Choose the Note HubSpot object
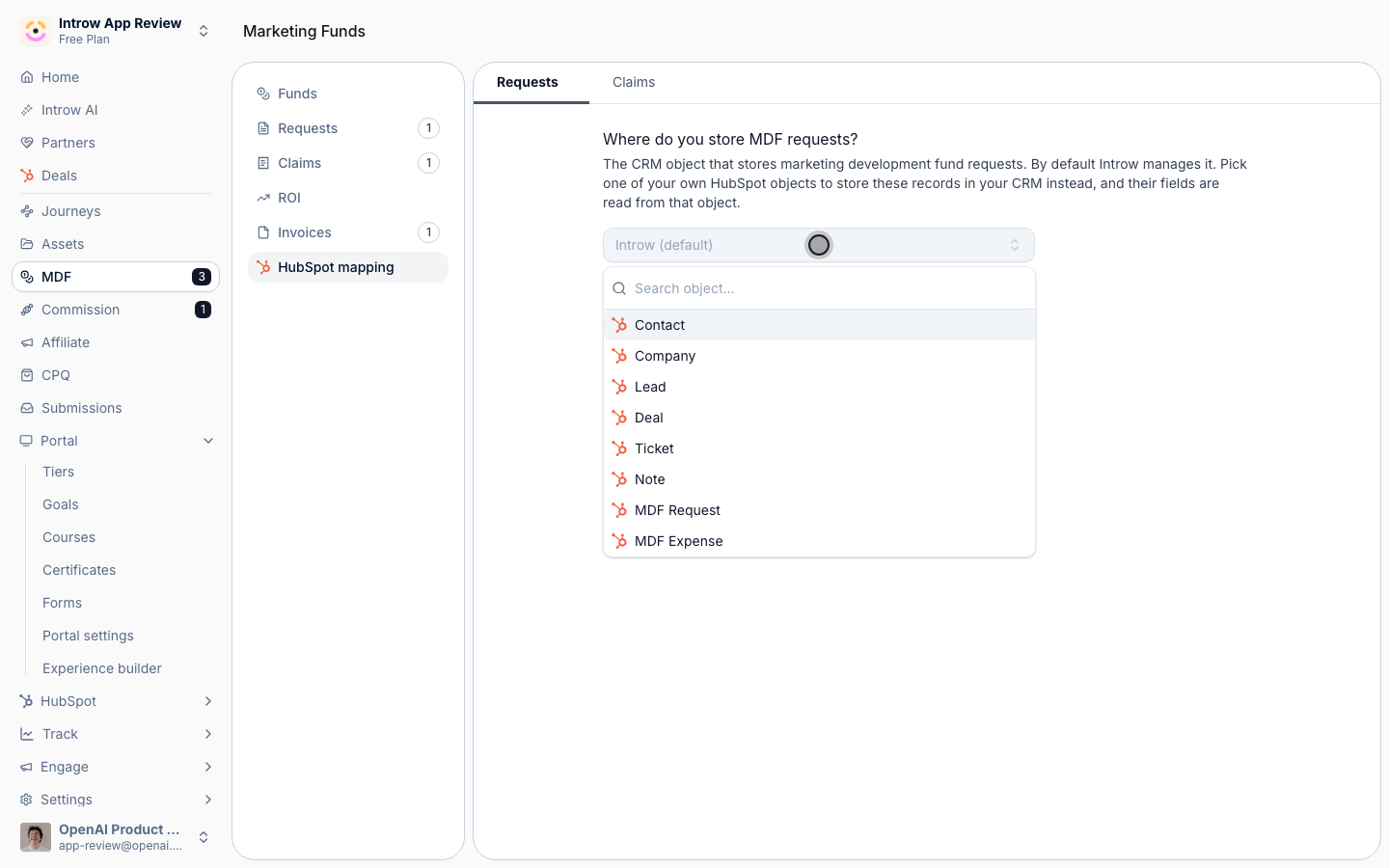Viewport: 1389px width, 868px height. coord(819,479)
